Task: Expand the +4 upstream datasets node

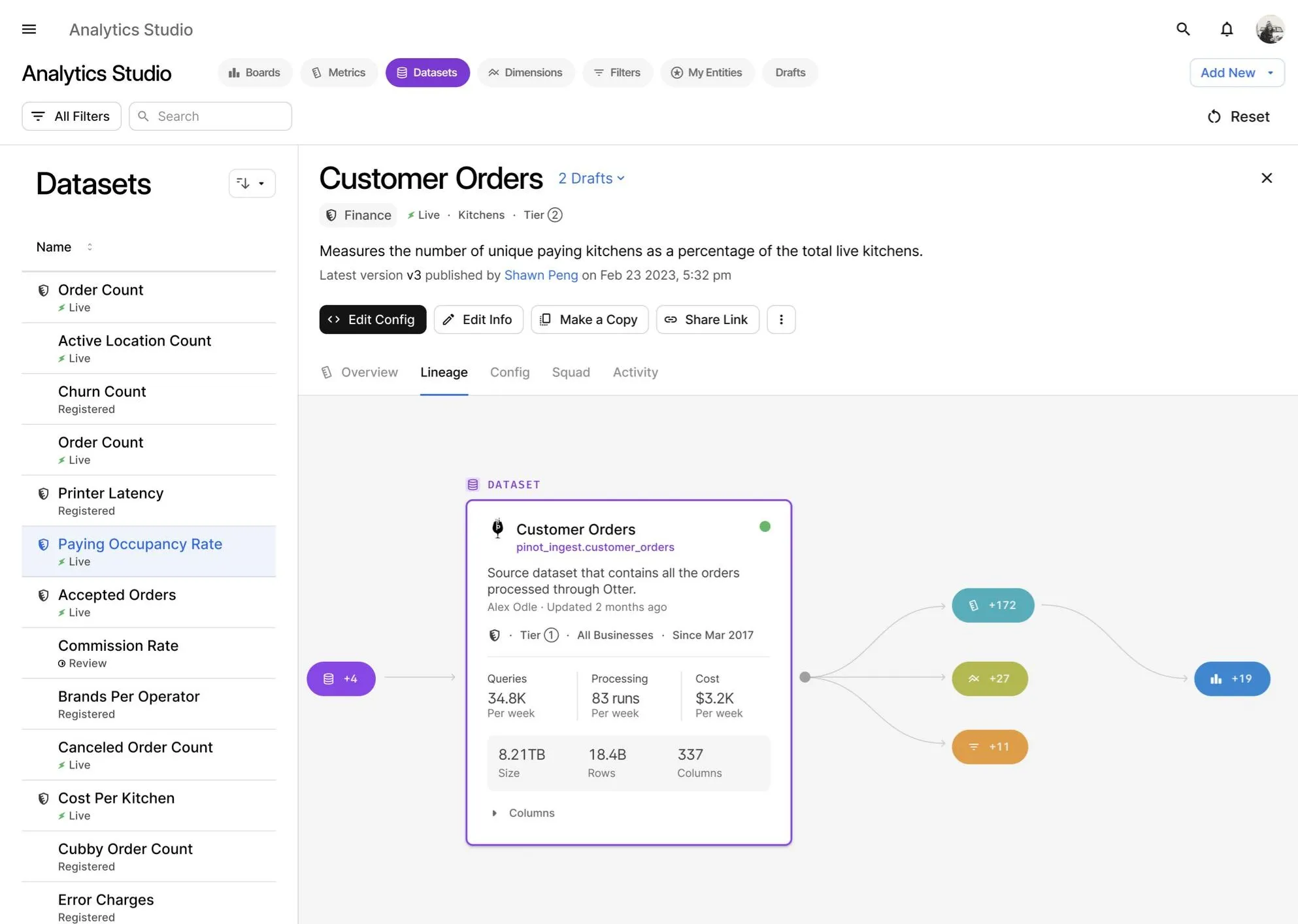Action: (x=341, y=679)
